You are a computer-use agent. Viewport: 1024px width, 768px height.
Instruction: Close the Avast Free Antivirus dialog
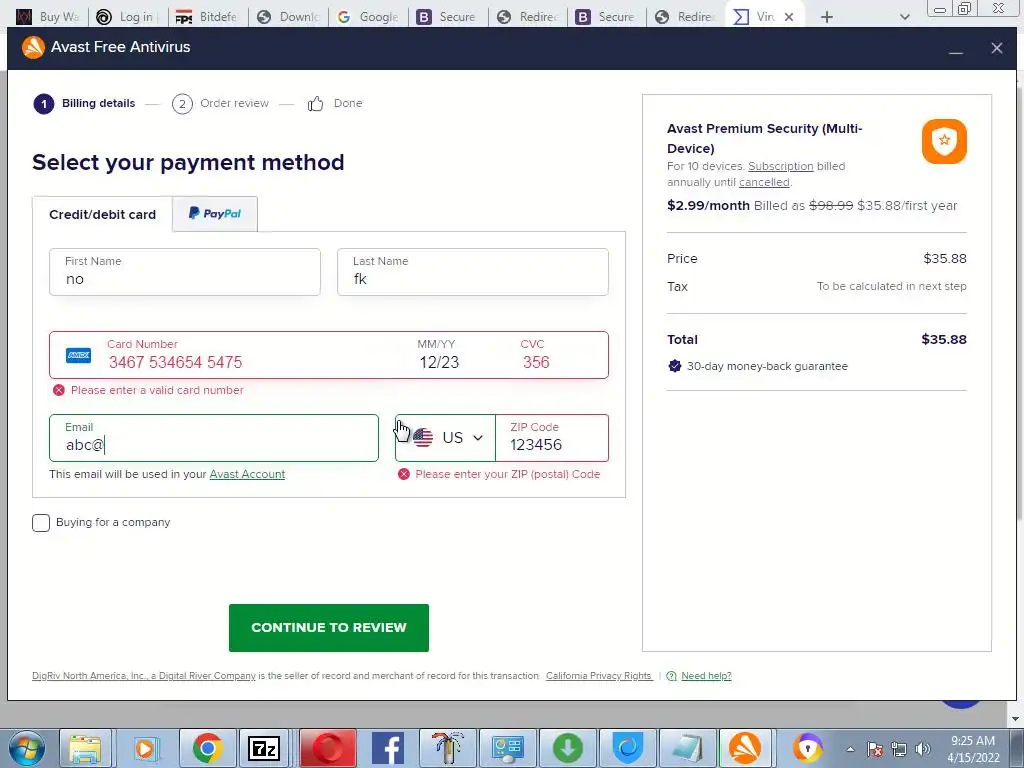(x=997, y=48)
